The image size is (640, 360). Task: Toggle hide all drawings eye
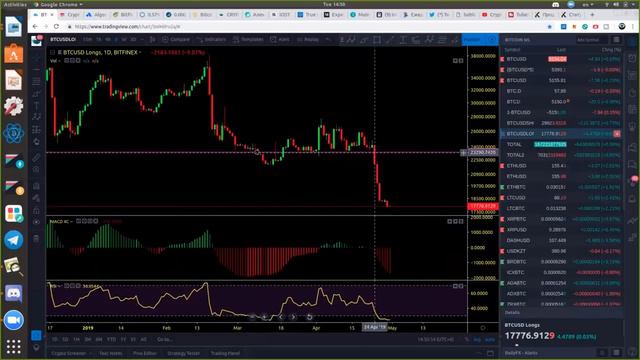(x=36, y=222)
